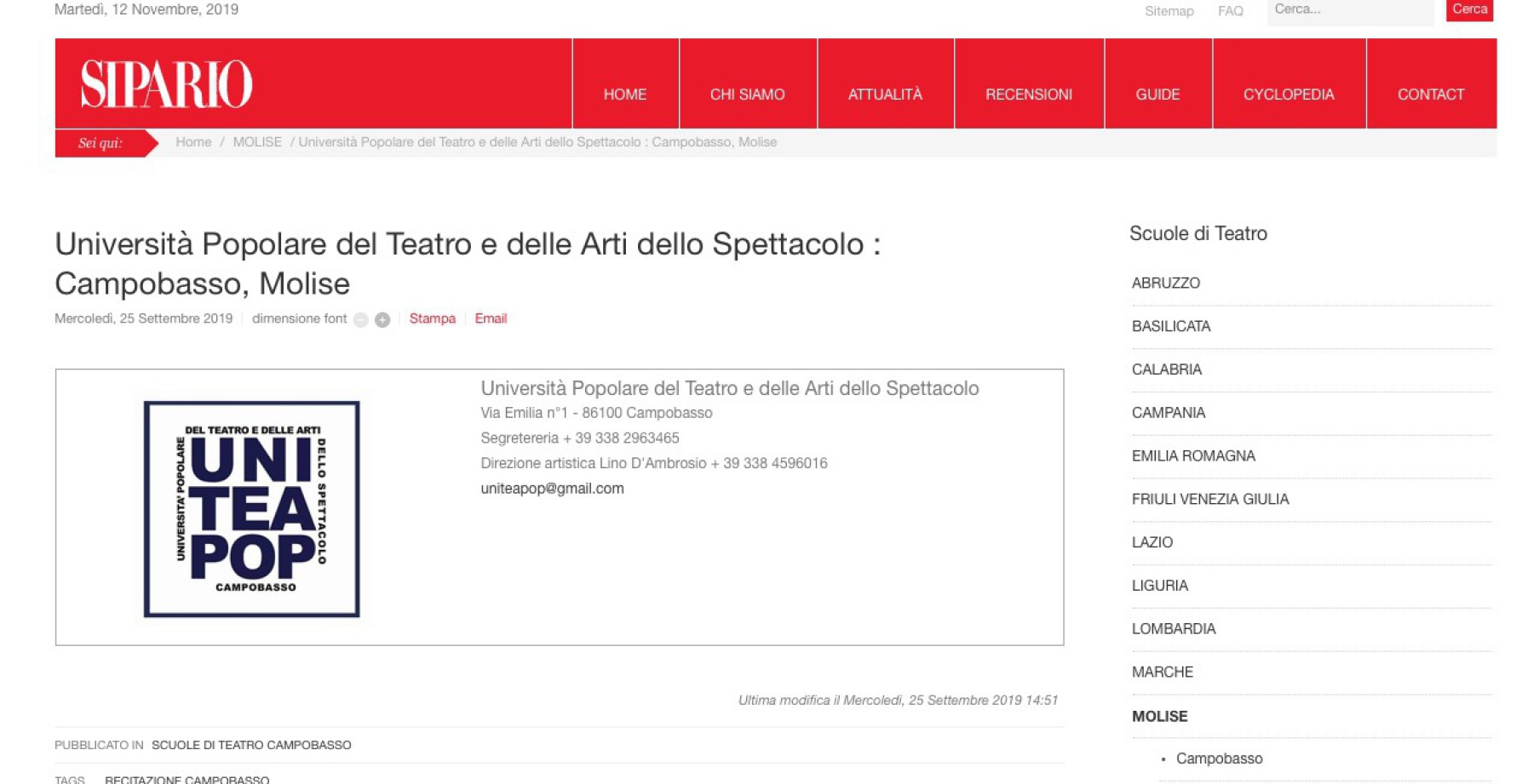
Task: Select Campobasso under MOLISE
Action: point(1219,758)
